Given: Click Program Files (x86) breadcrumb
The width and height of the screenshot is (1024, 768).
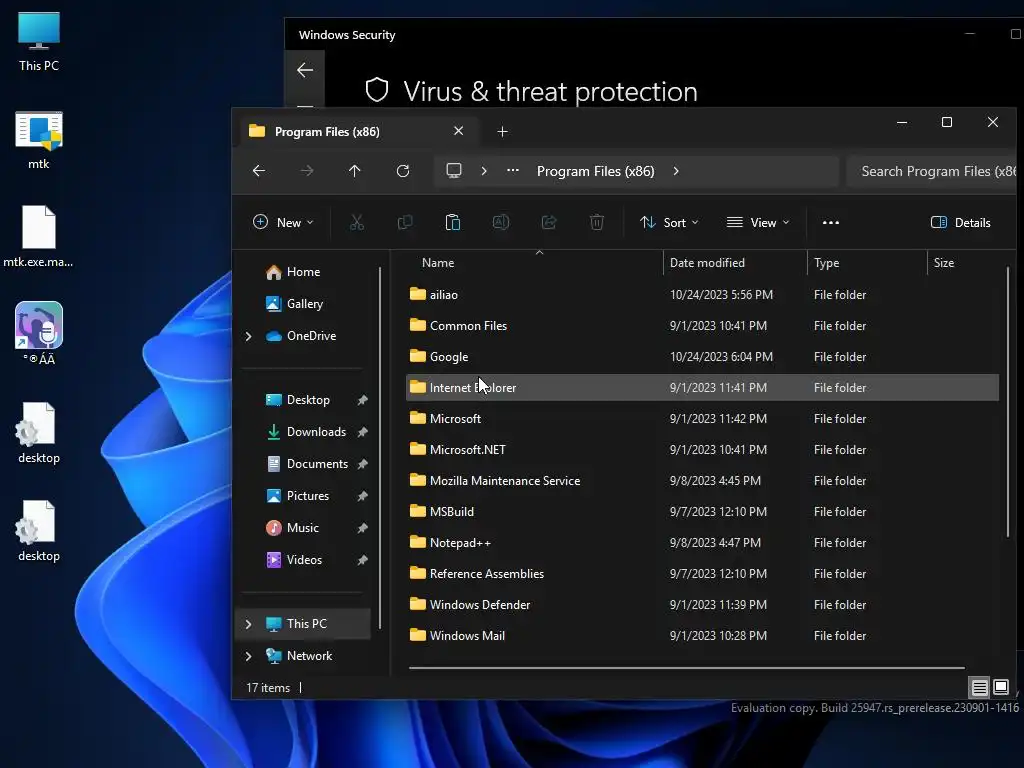Looking at the screenshot, I should click(x=596, y=171).
